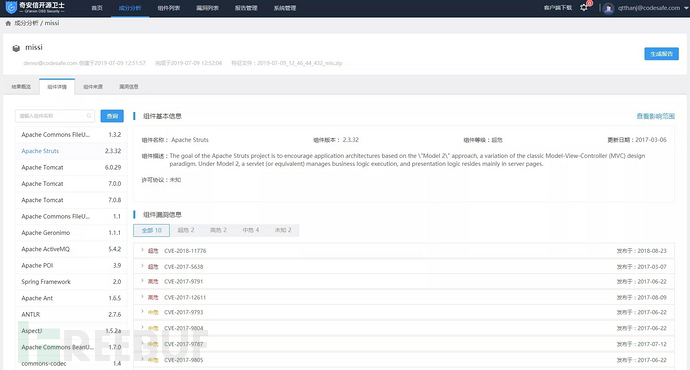Expand the CVE-2017-9804 row chevron
This screenshot has height=370, width=690.
[142, 327]
